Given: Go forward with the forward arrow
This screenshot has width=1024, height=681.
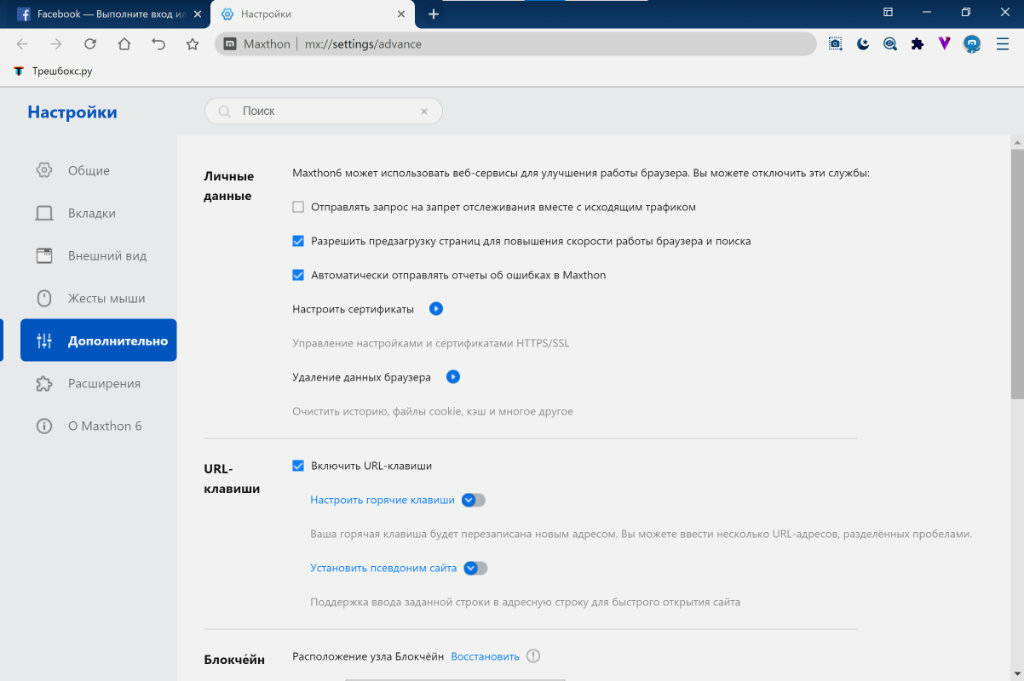Looking at the screenshot, I should [x=56, y=44].
